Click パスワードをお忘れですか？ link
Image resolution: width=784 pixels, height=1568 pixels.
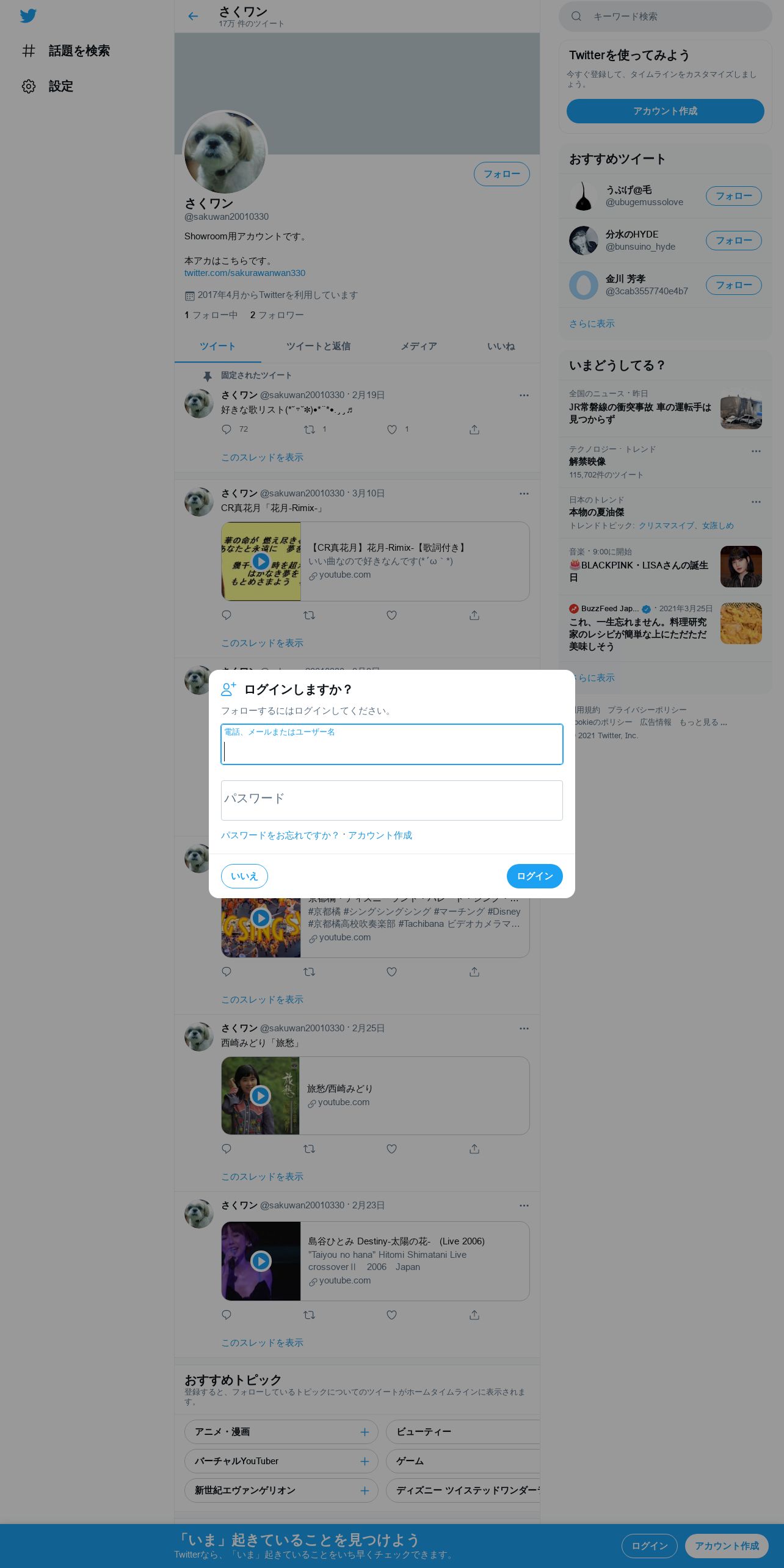(280, 835)
